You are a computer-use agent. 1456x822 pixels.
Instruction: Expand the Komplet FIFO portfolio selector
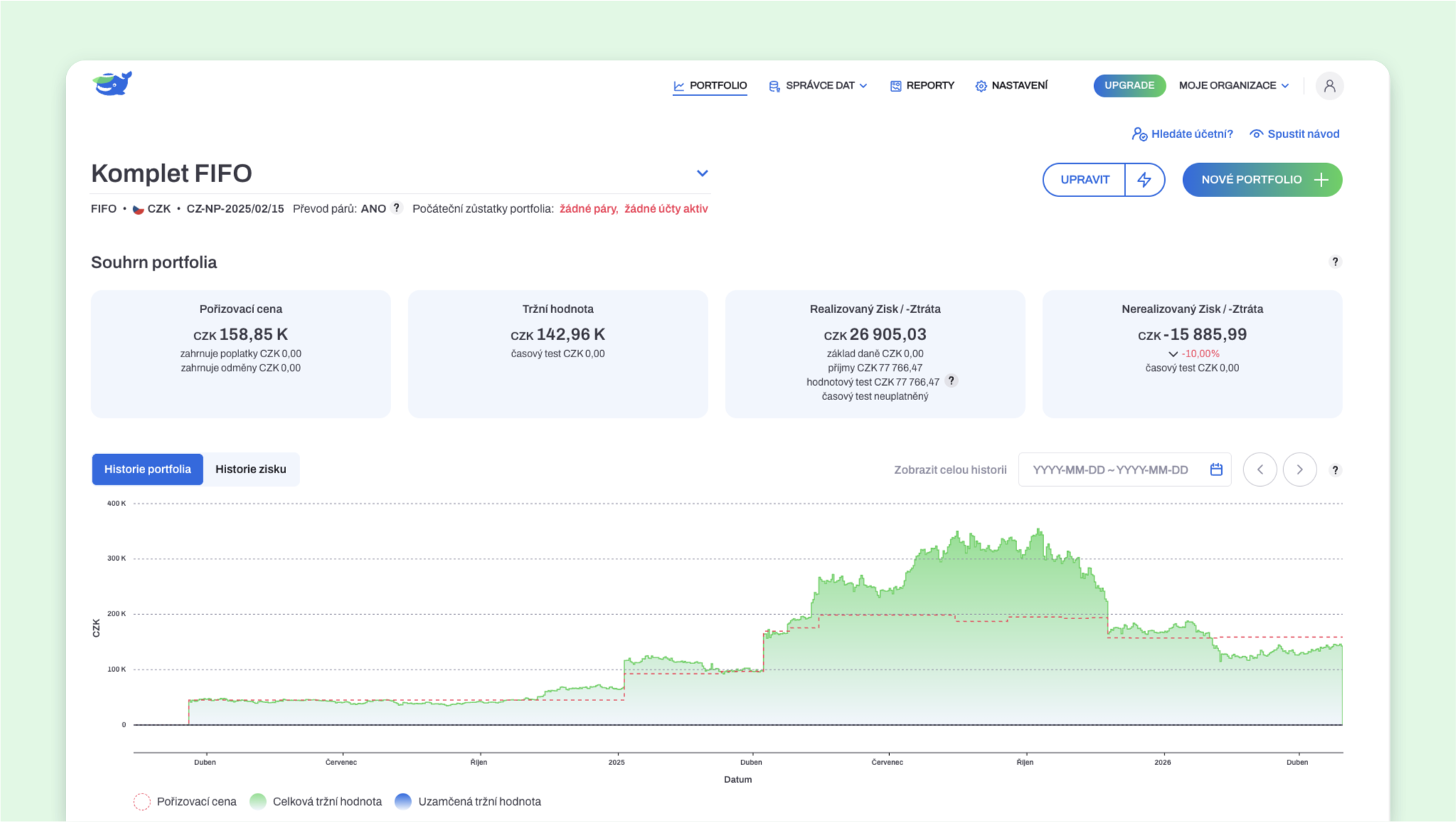[702, 174]
